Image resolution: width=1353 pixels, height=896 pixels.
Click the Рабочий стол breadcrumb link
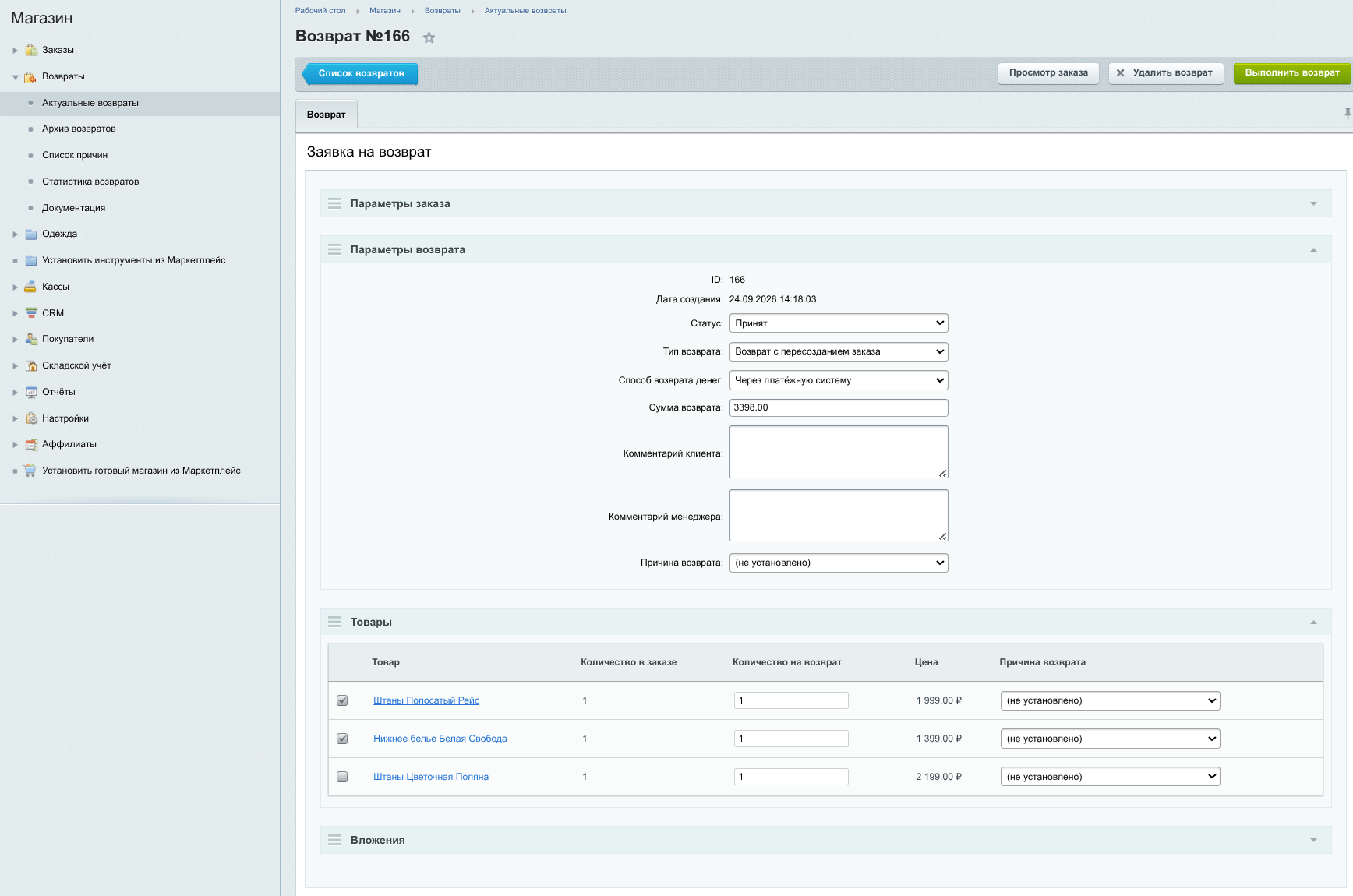coord(320,11)
